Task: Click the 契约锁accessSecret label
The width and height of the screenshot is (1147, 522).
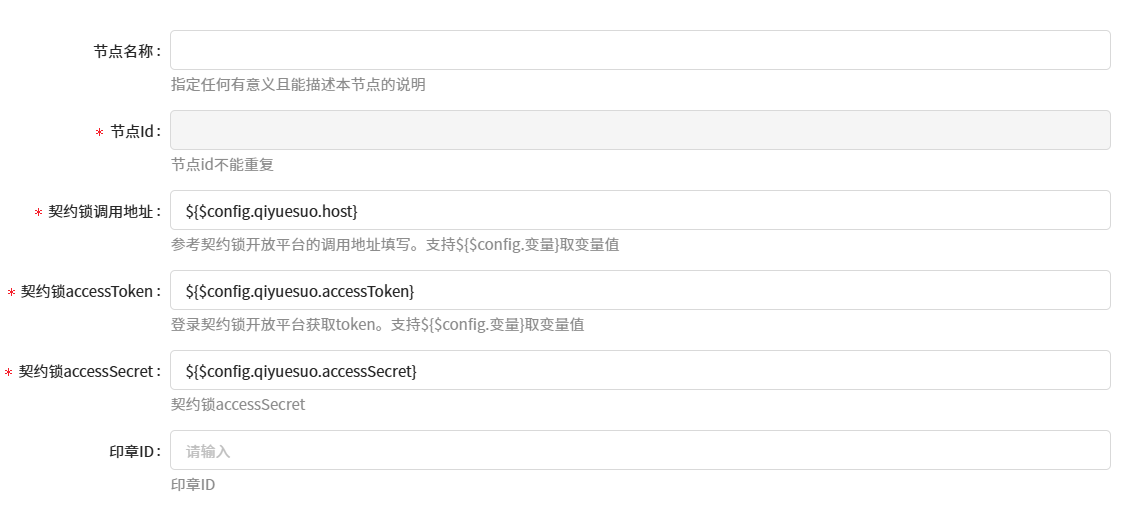Action: 87,371
